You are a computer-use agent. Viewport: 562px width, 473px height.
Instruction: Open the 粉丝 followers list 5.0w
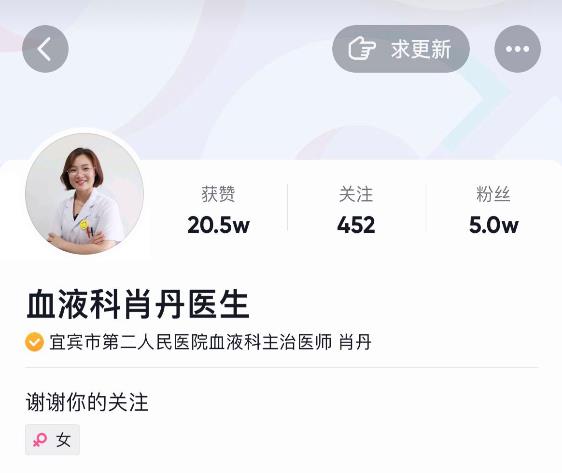(x=494, y=210)
